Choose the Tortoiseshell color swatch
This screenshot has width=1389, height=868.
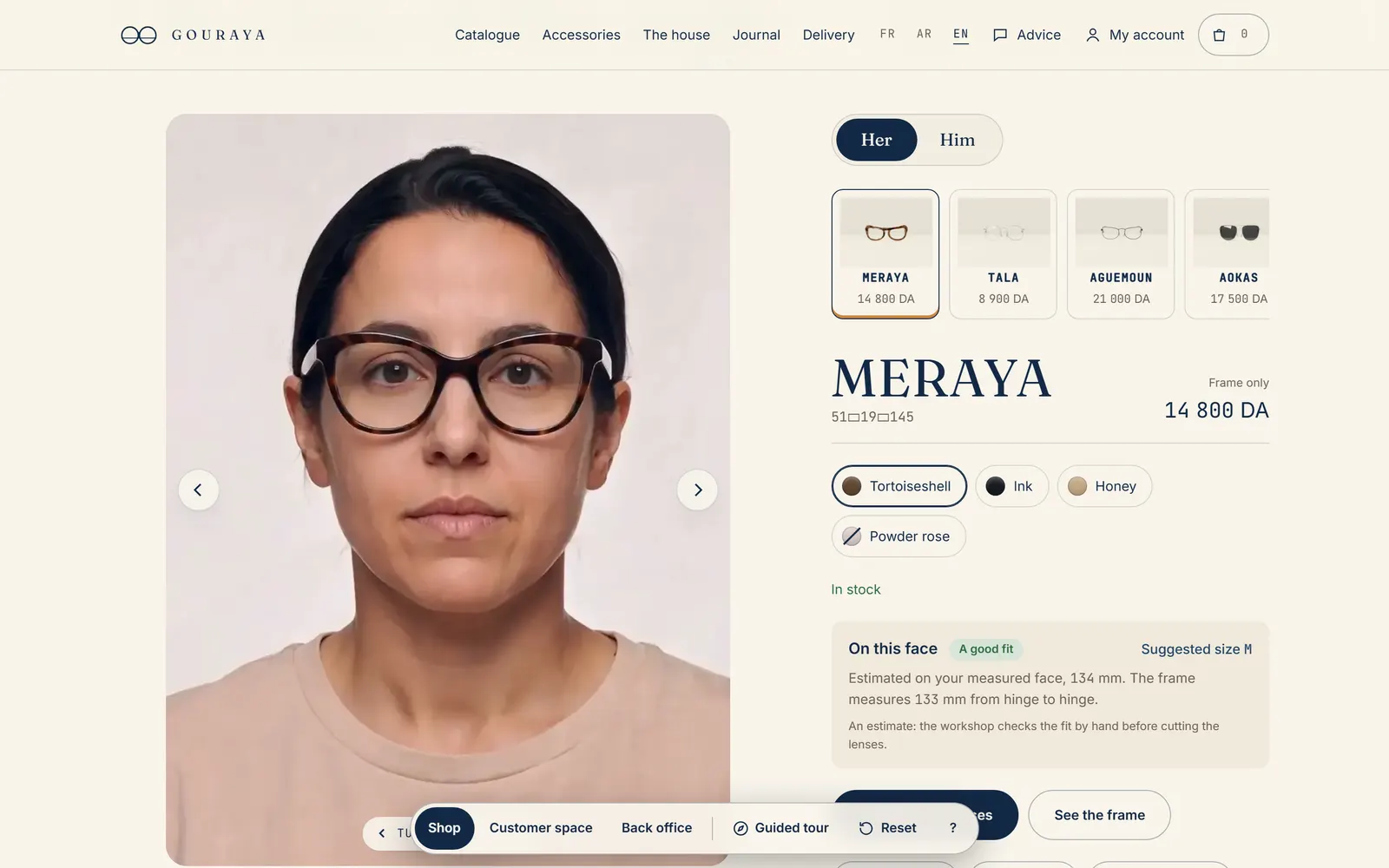click(x=899, y=486)
